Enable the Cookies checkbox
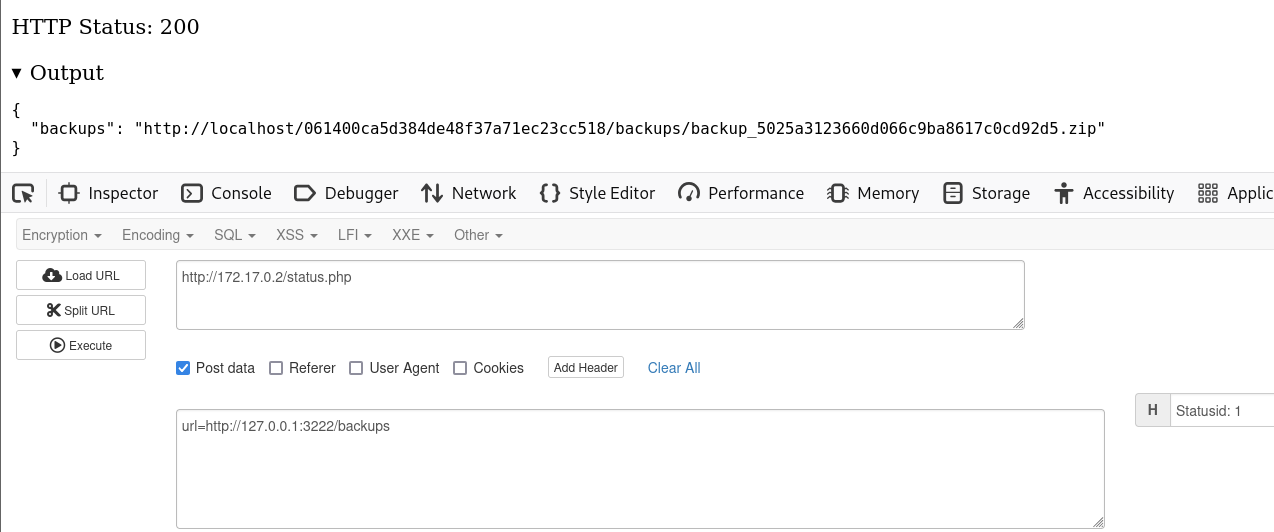This screenshot has height=532, width=1274. click(x=460, y=368)
